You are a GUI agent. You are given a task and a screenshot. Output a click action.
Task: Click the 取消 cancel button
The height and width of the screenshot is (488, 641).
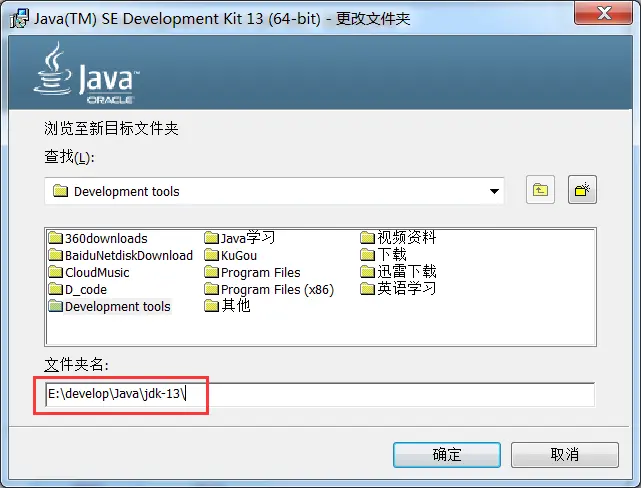coord(565,454)
